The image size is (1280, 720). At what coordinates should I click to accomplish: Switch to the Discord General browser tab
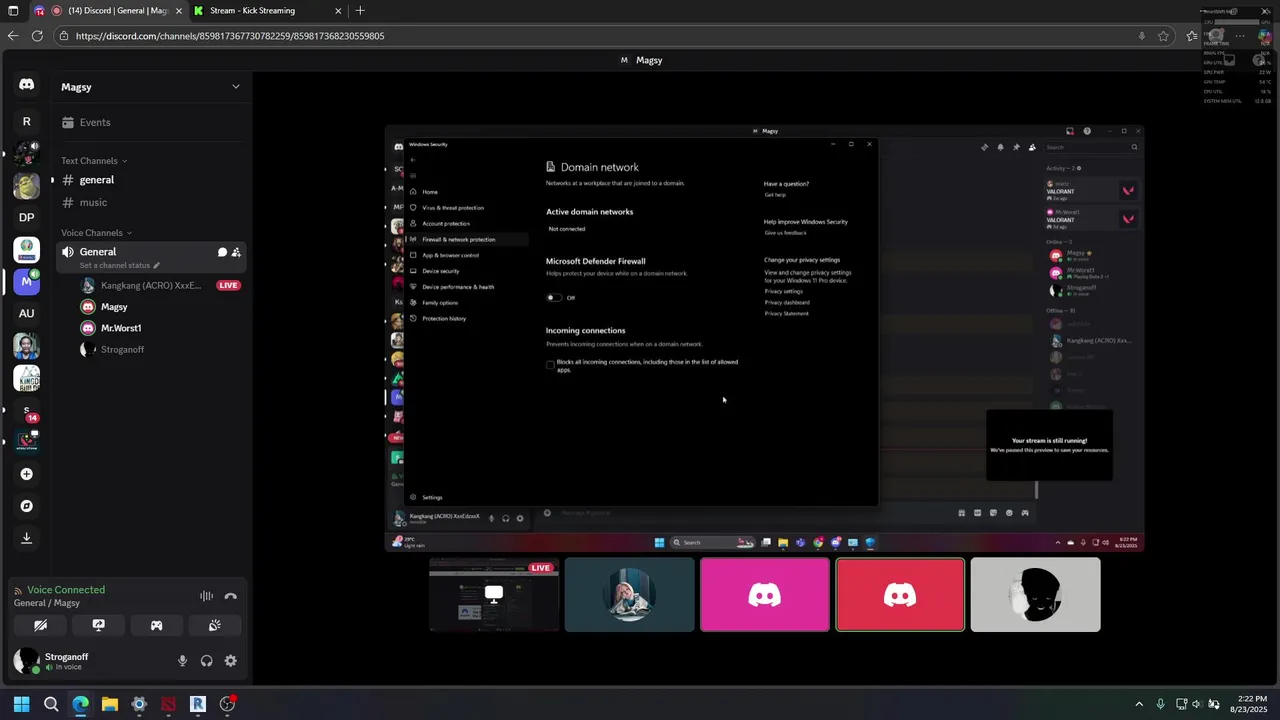(107, 11)
